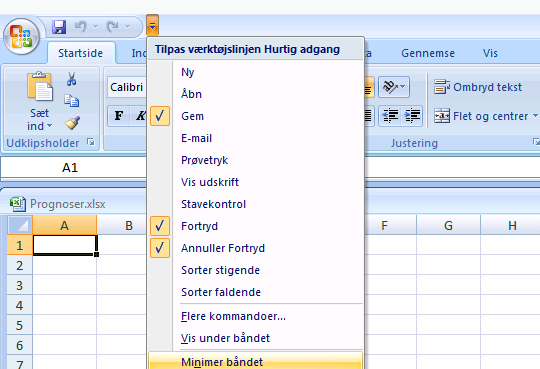This screenshot has height=369, width=540.
Task: Open Flere kommandoer... dialog
Action: (256, 316)
